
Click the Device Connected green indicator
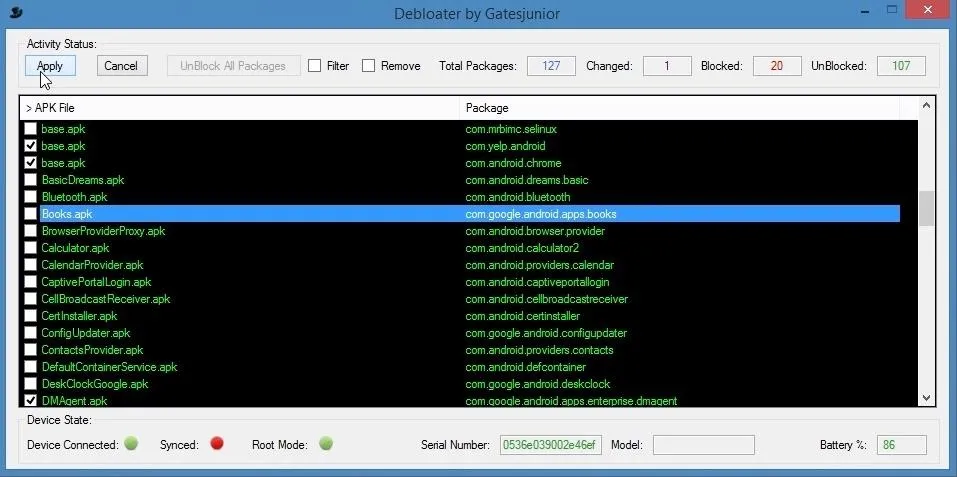(x=131, y=443)
